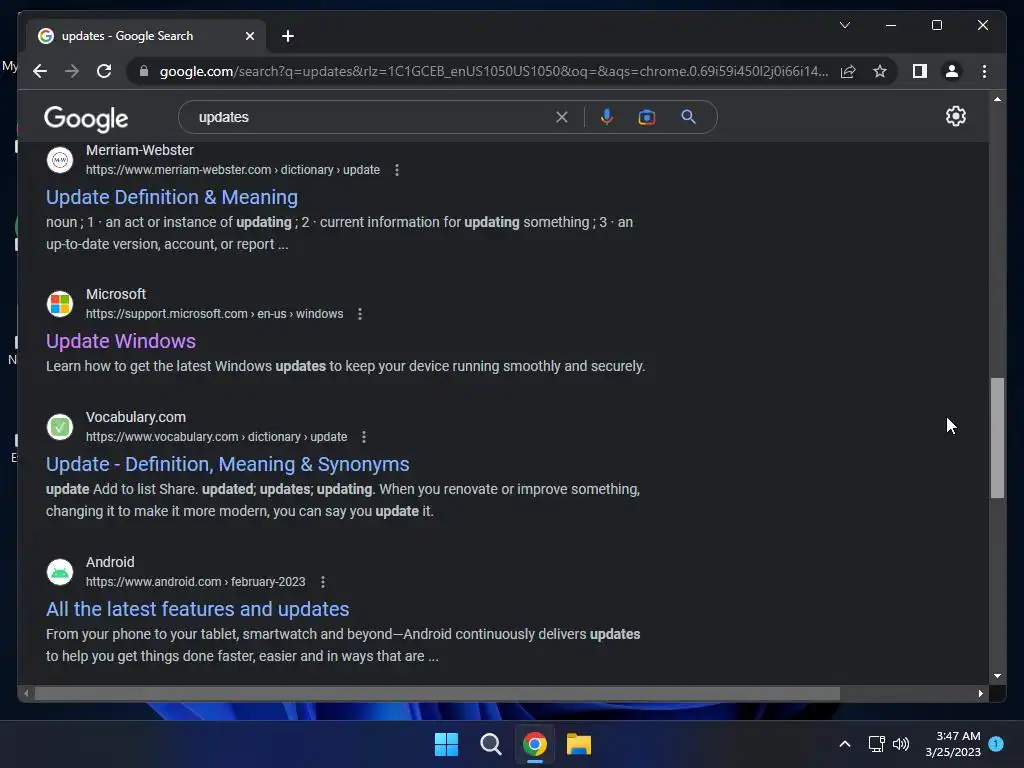Open a new browser tab
This screenshot has width=1024, height=768.
click(288, 36)
